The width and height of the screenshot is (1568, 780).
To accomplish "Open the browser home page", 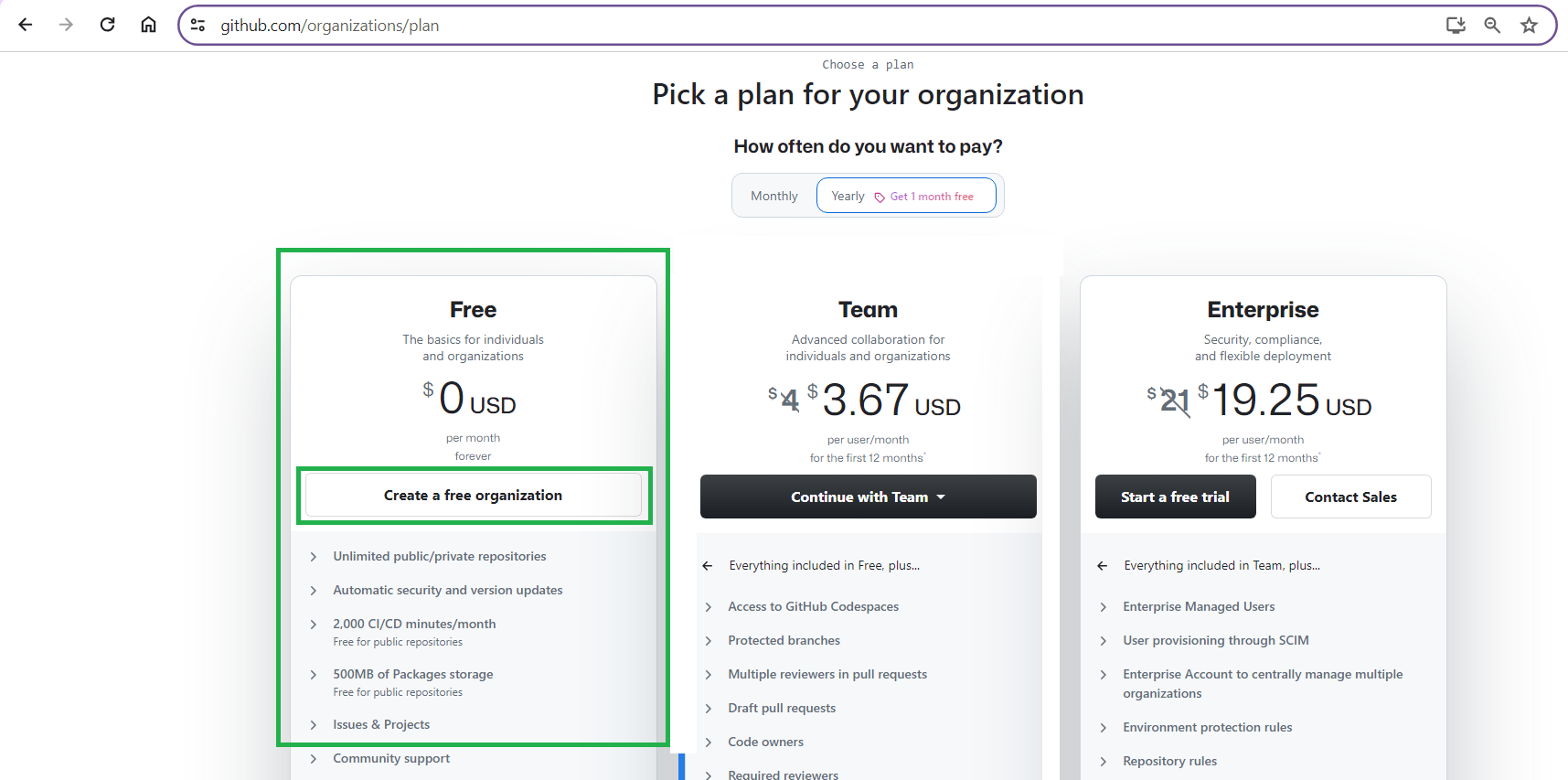I will 148,25.
